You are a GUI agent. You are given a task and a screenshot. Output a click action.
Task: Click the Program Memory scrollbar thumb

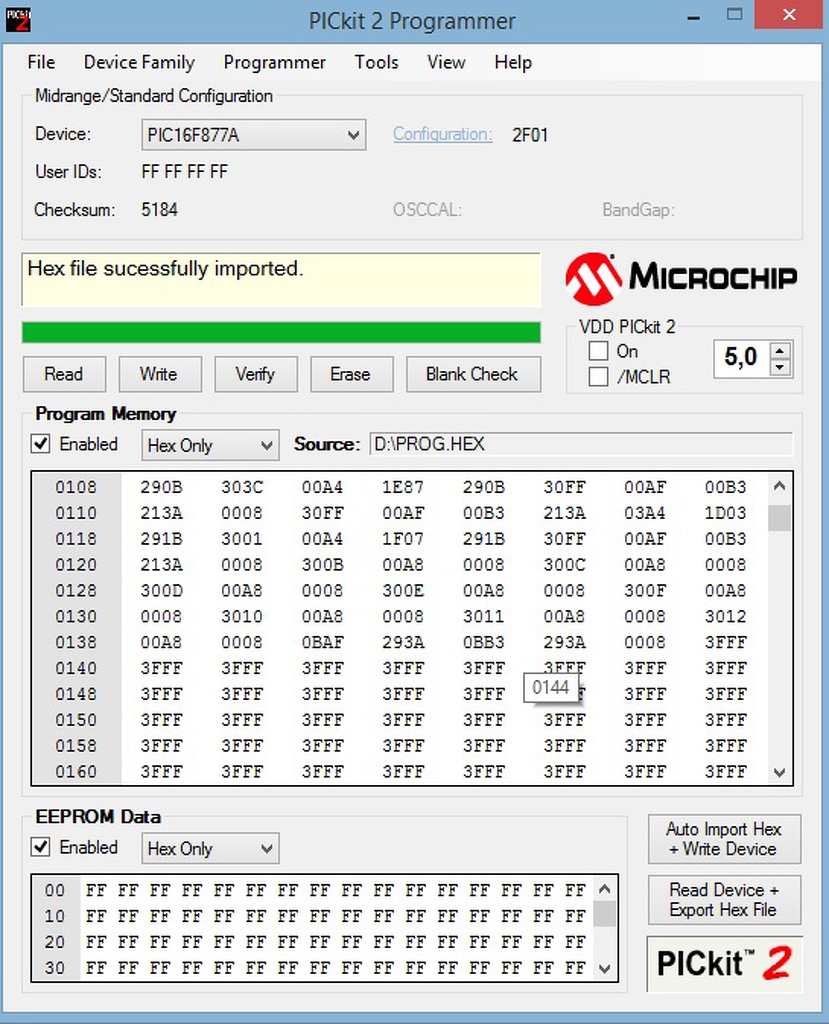point(779,518)
